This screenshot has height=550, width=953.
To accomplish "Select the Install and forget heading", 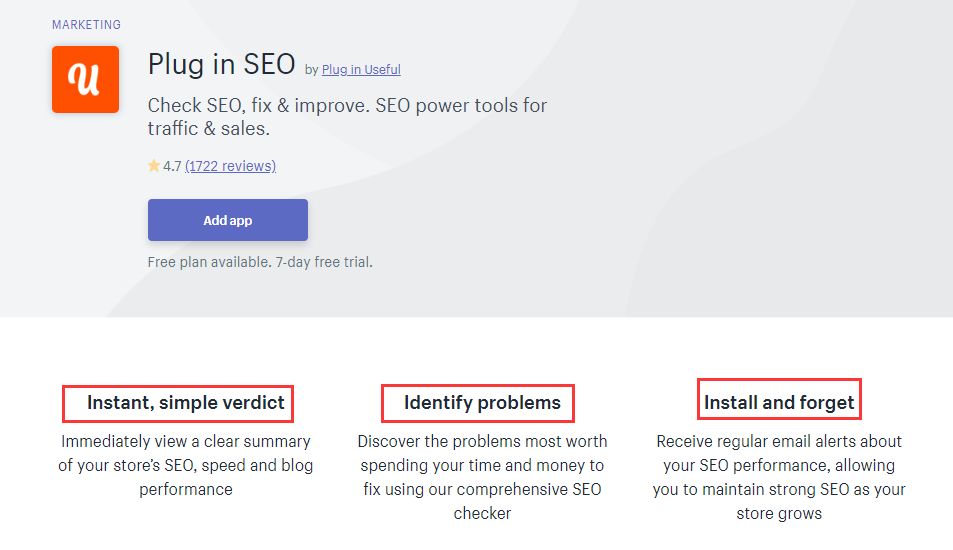I will (779, 402).
